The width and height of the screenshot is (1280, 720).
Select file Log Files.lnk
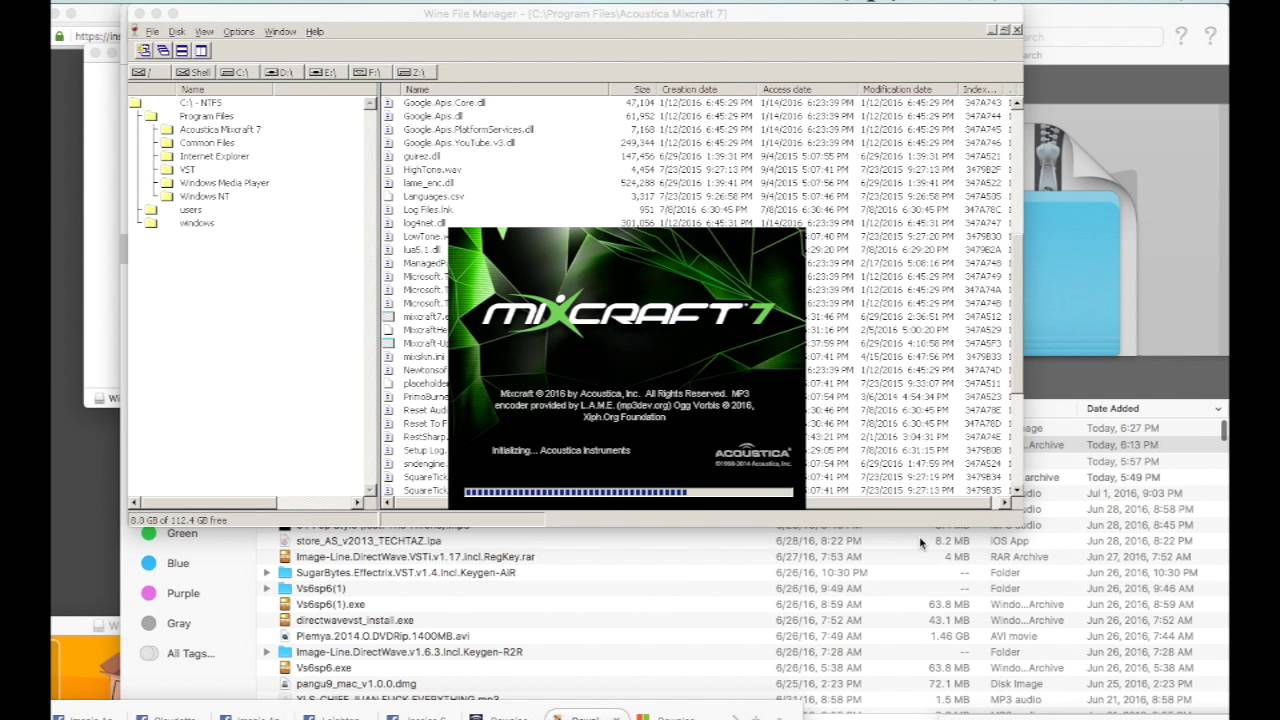(428, 210)
